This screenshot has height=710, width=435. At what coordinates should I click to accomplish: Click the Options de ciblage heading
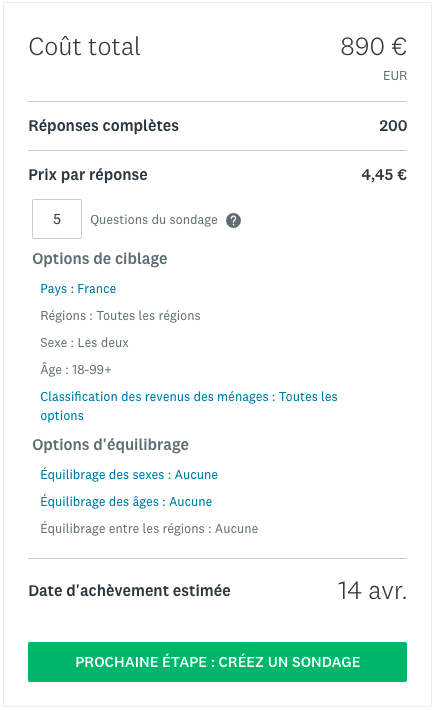(100, 259)
